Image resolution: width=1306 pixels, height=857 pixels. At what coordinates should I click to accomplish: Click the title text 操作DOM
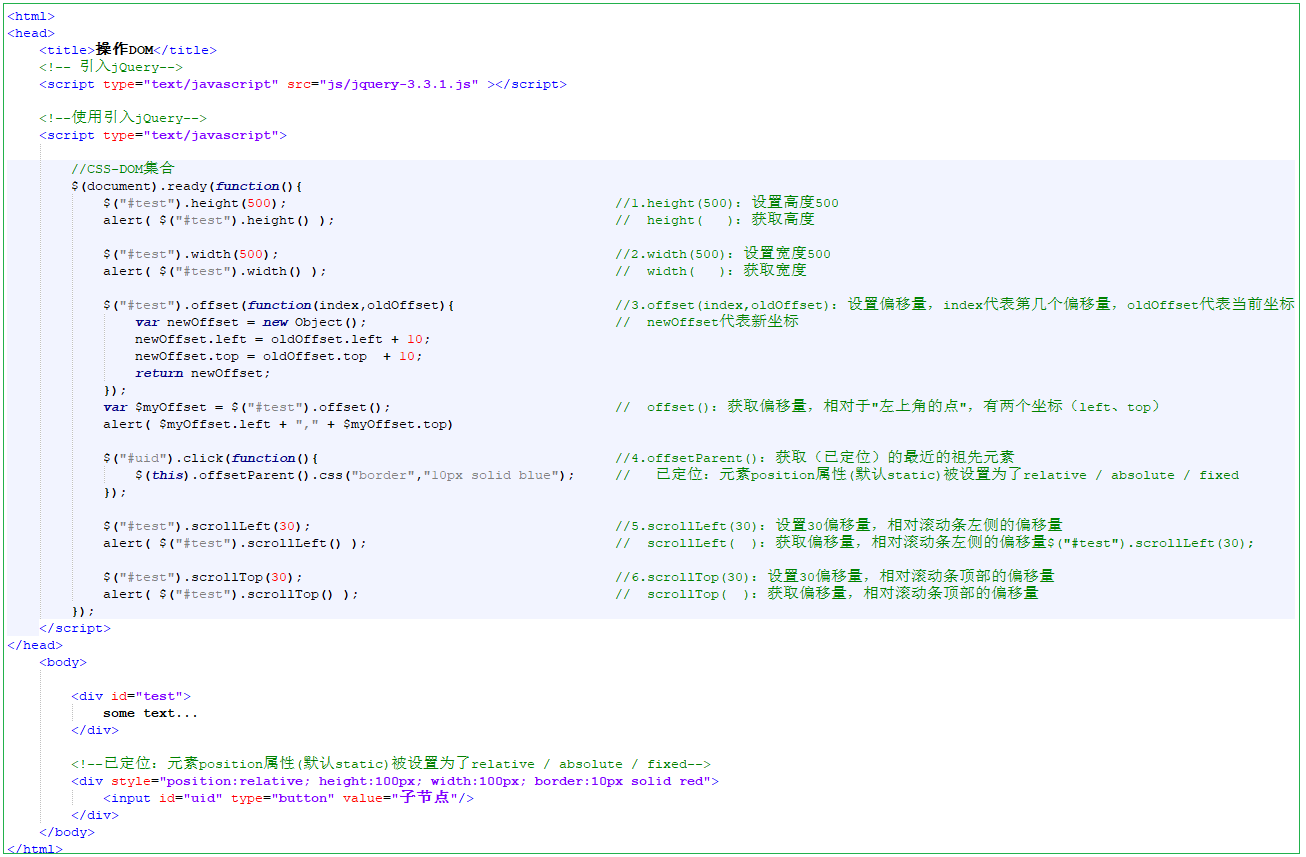point(124,50)
